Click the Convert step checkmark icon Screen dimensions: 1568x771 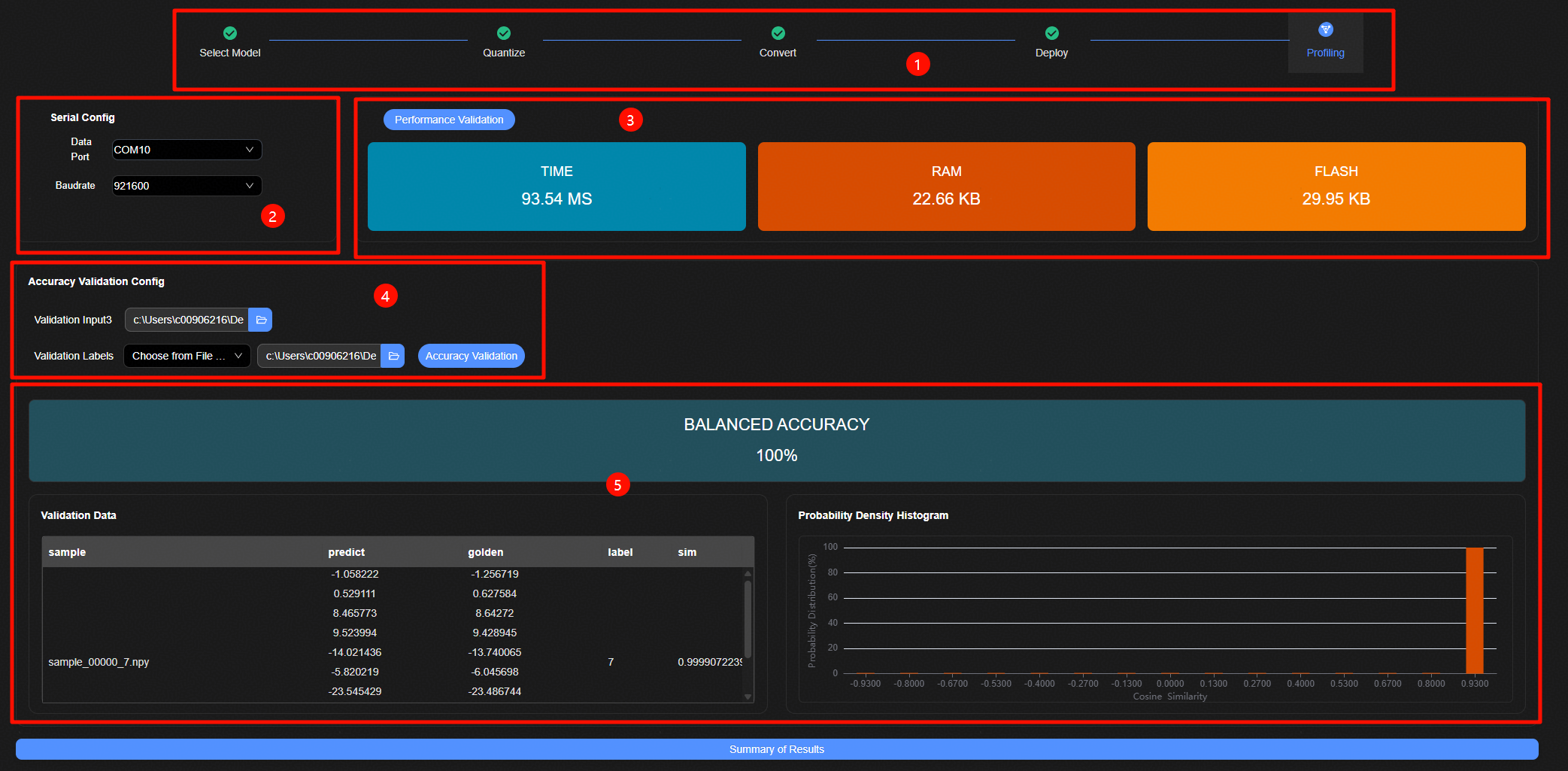click(778, 33)
